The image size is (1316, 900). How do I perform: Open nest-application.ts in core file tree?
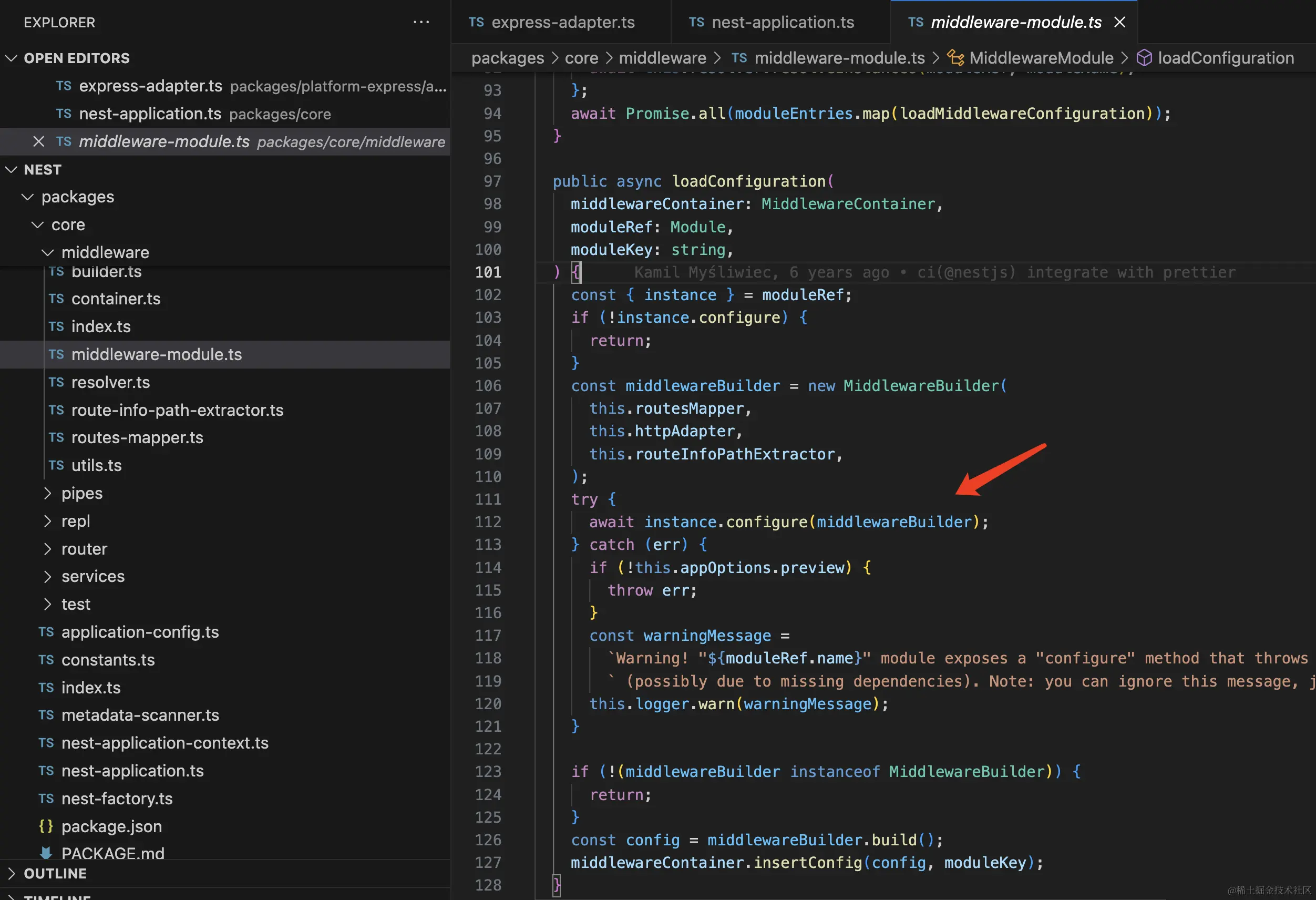tap(225, 771)
